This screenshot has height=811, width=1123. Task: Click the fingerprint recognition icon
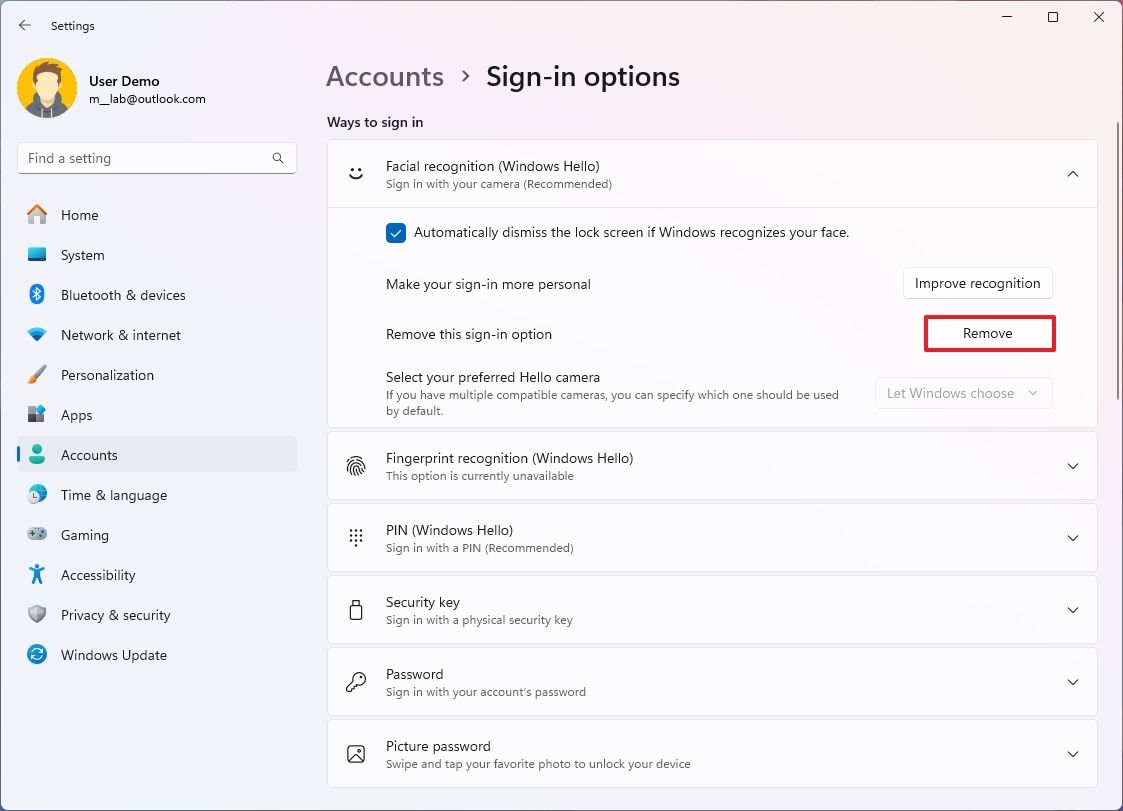coord(355,465)
